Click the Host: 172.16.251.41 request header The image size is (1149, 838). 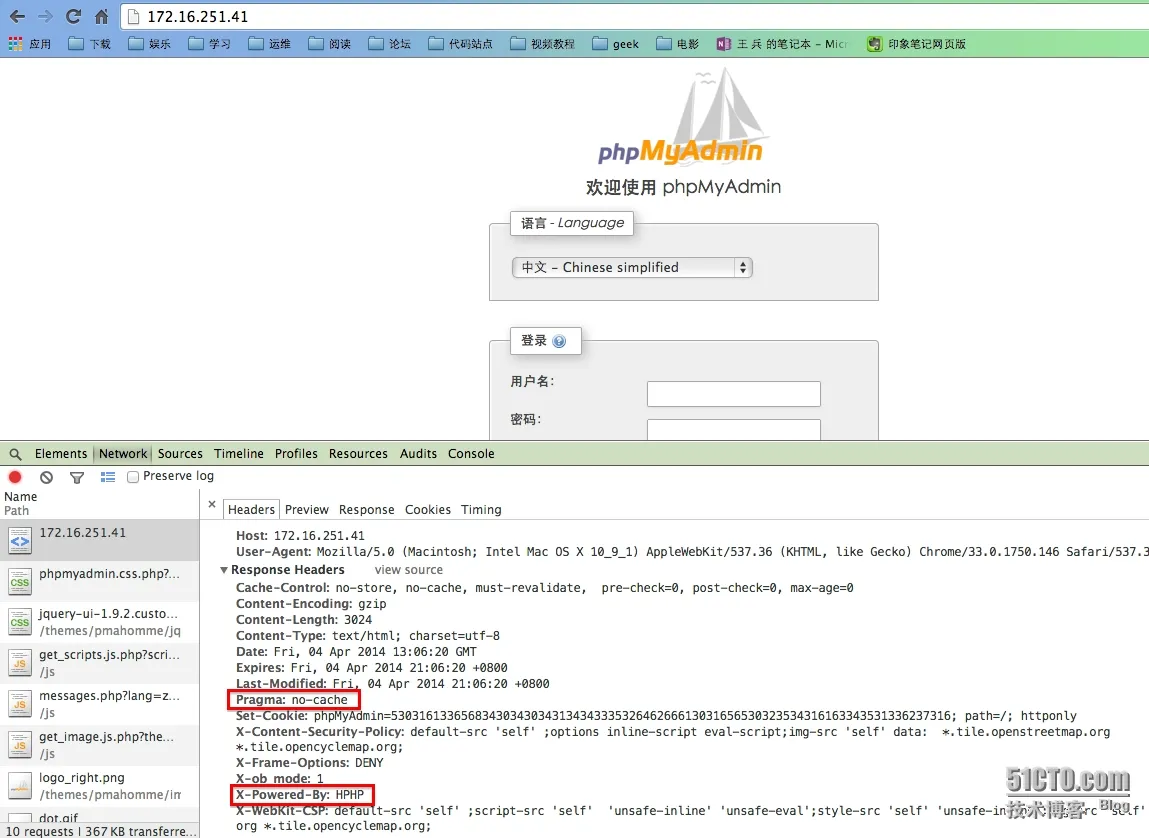300,536
